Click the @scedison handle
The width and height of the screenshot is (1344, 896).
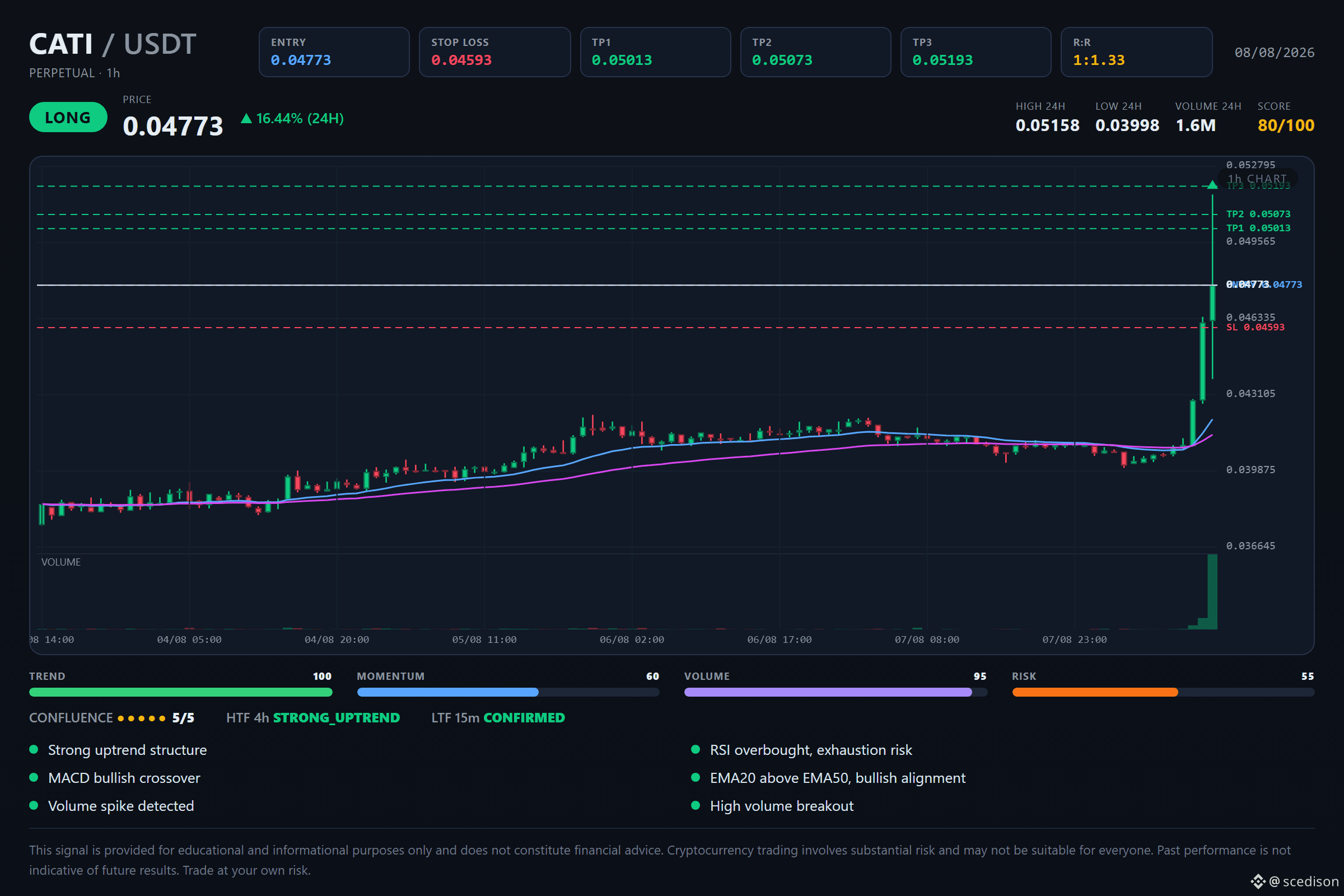click(1305, 881)
